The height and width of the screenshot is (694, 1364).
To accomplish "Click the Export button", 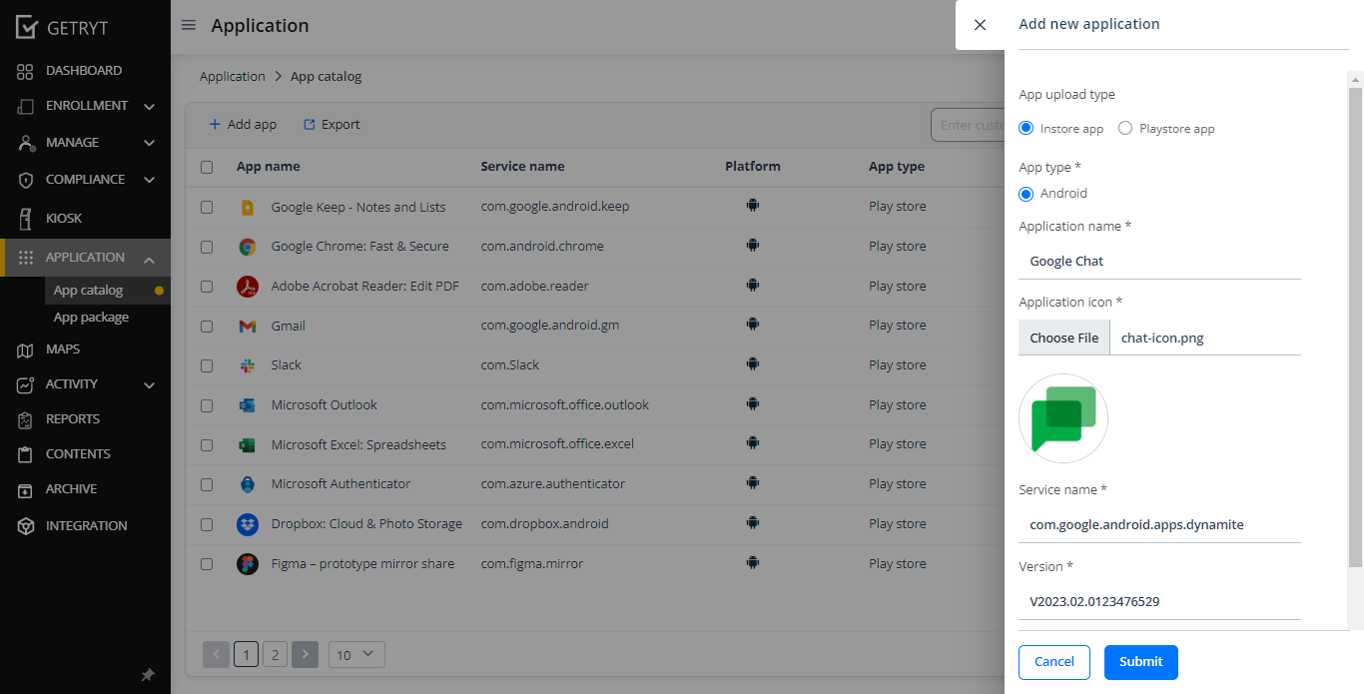I will [x=331, y=125].
